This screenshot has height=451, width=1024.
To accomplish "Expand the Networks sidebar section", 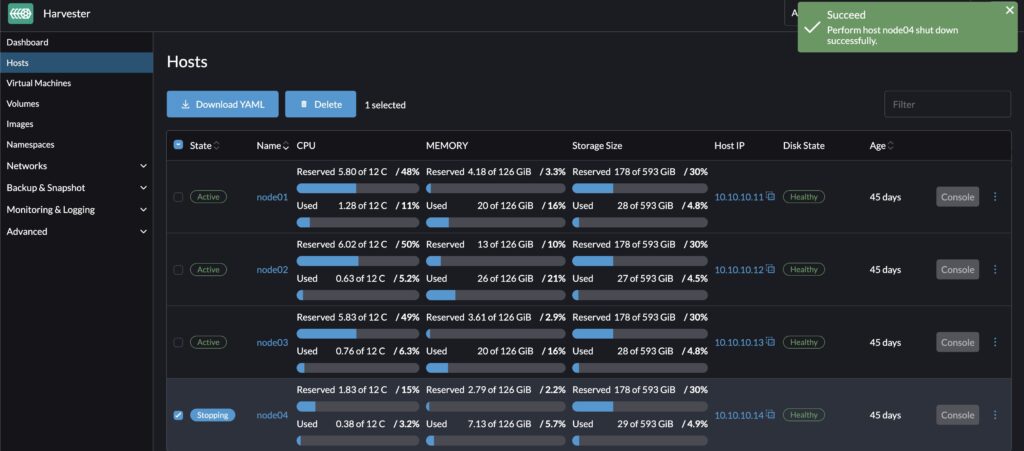I will pyautogui.click(x=143, y=166).
